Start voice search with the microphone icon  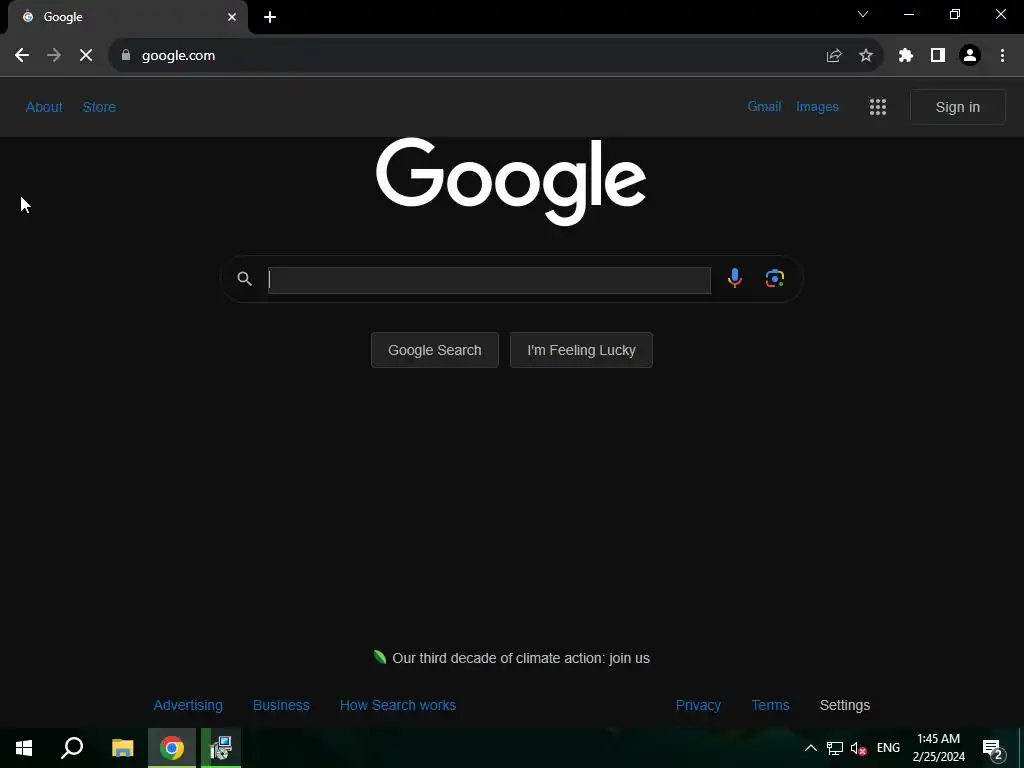click(735, 278)
